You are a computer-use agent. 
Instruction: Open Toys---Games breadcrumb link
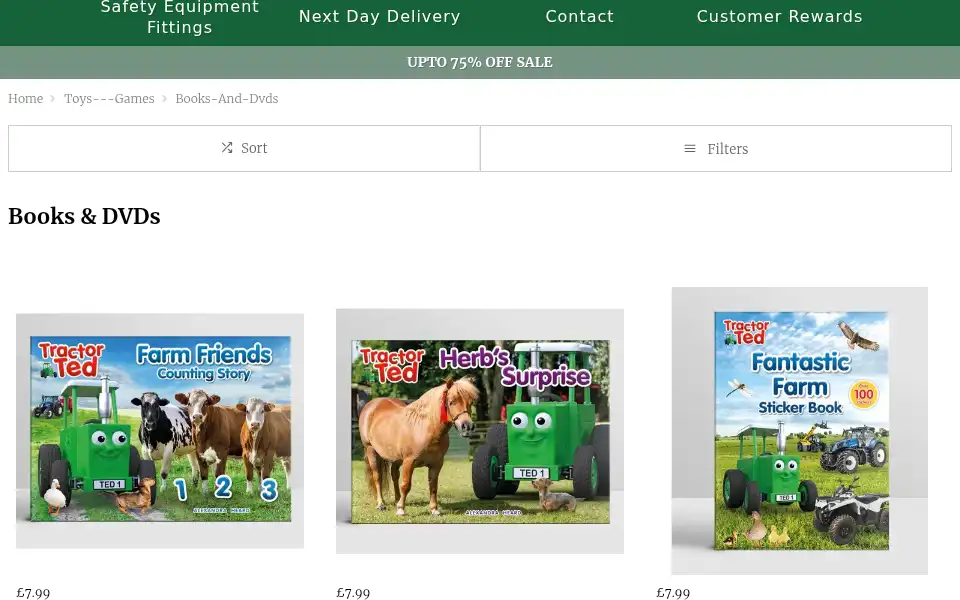point(109,99)
